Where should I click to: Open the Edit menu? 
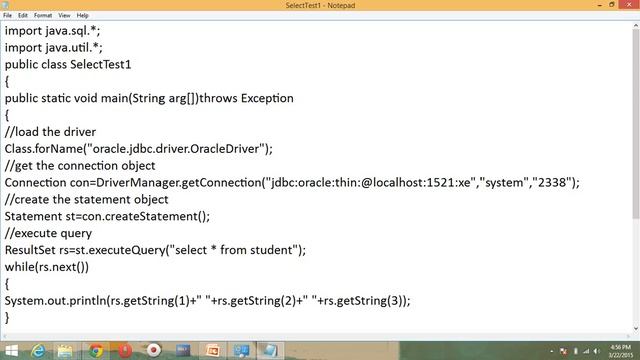pos(23,16)
